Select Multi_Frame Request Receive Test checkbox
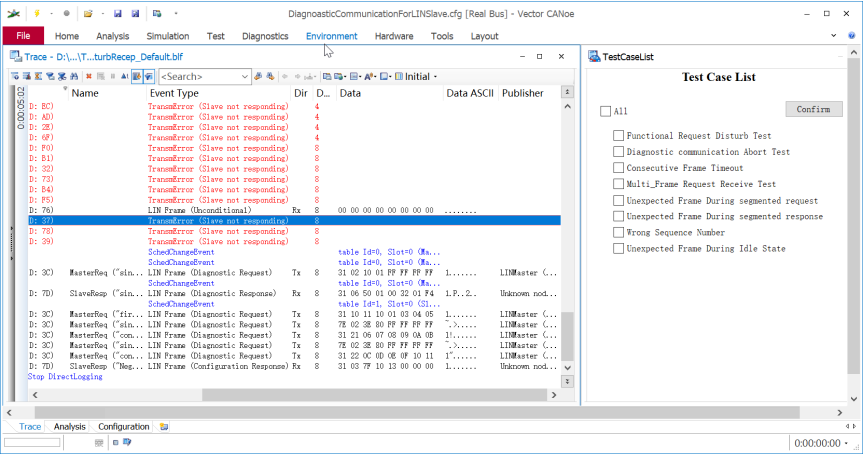 coord(618,184)
